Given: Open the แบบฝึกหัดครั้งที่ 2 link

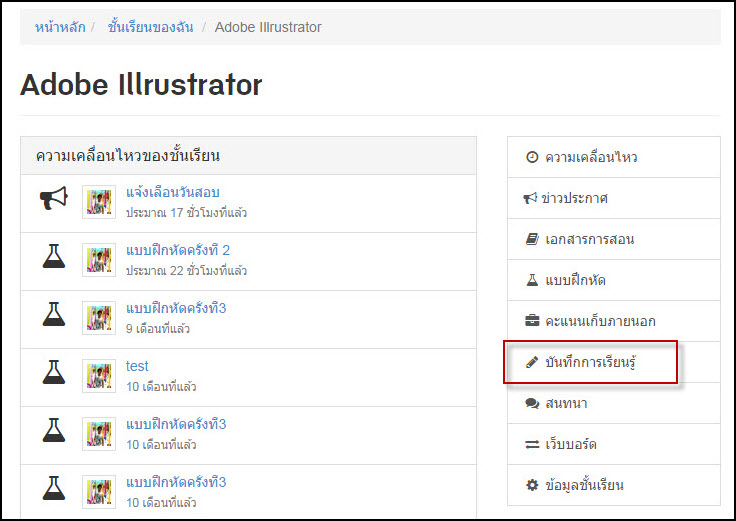Looking at the screenshot, I should [178, 250].
